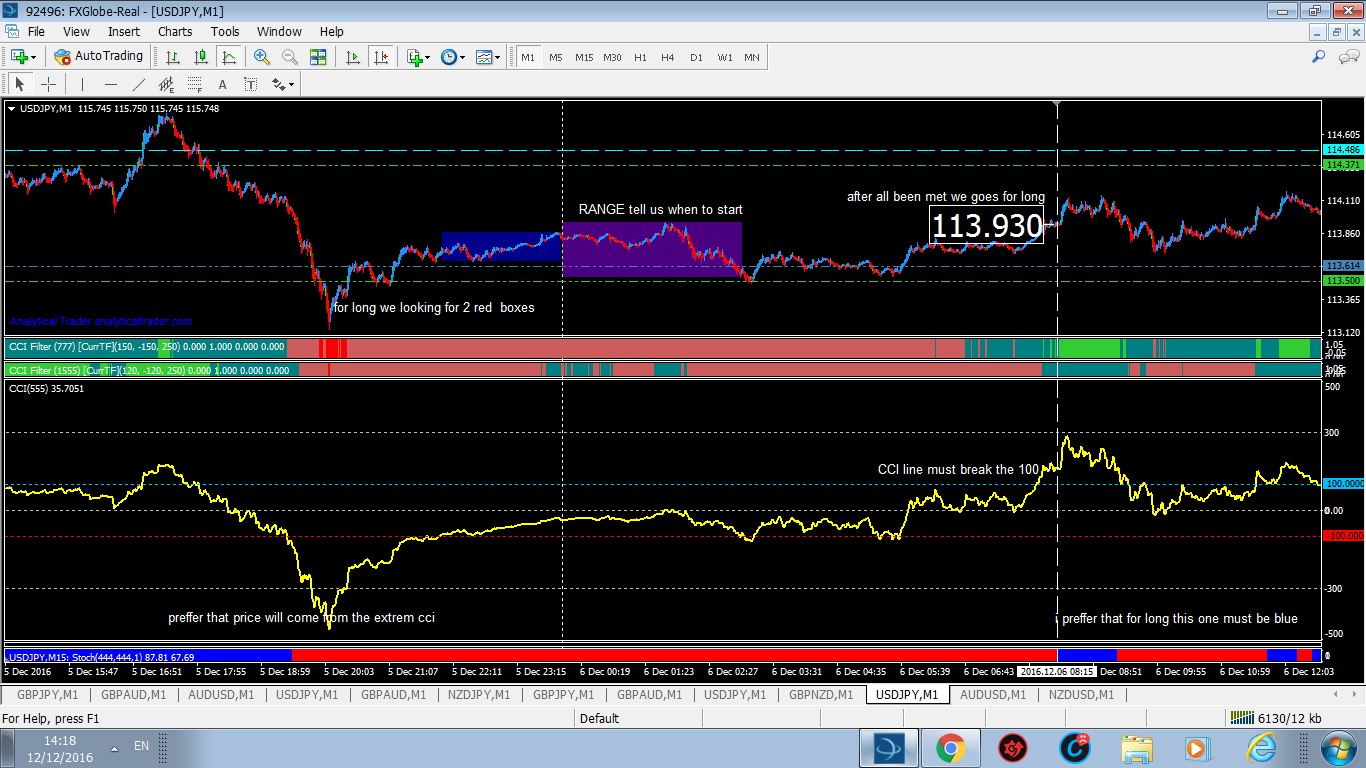Toggle chart auto scroll

click(353, 57)
